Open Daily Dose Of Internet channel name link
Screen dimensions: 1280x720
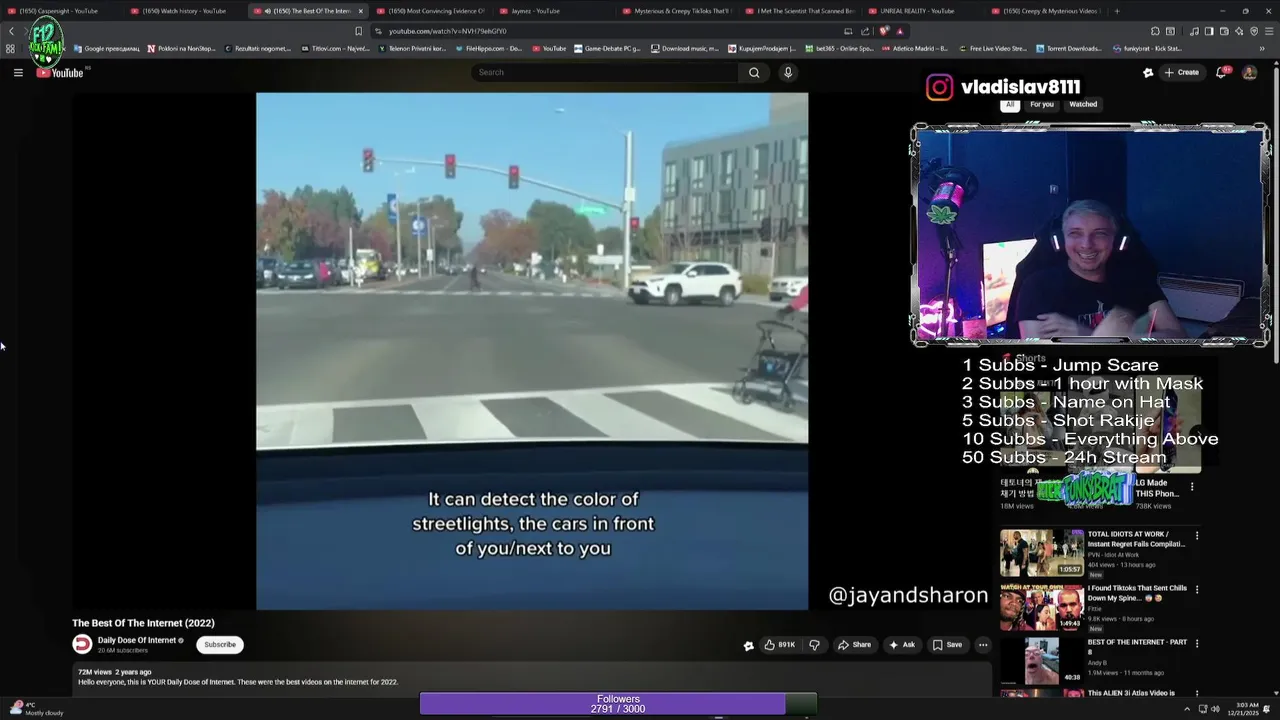pos(137,640)
